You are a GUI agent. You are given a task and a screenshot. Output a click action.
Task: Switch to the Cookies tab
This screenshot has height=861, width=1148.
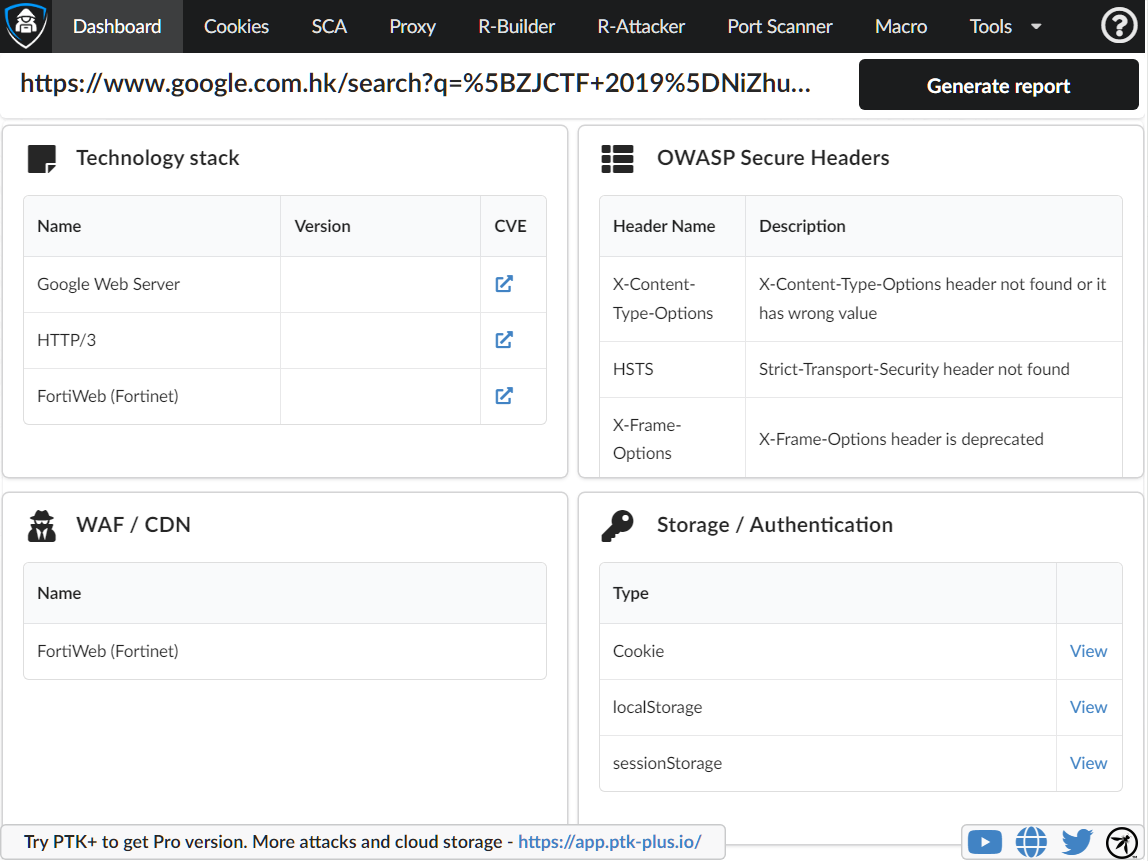[236, 27]
